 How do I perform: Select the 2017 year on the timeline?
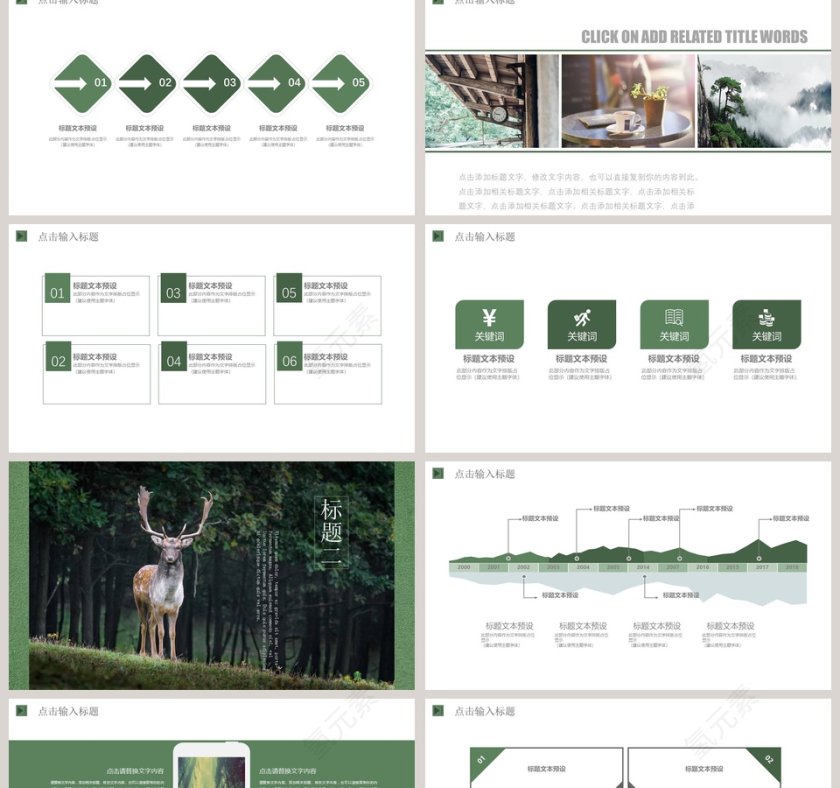[x=762, y=567]
